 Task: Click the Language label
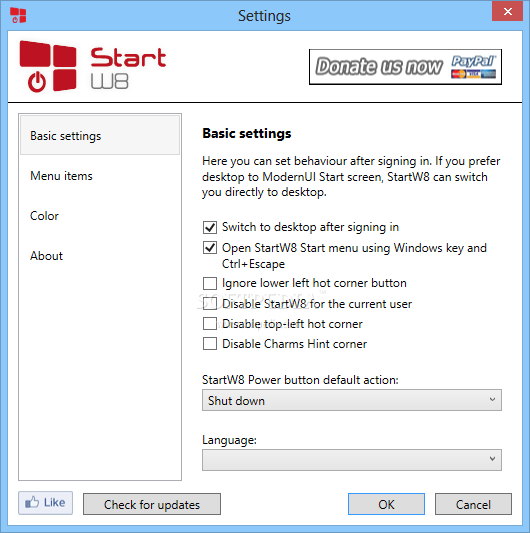pyautogui.click(x=229, y=440)
